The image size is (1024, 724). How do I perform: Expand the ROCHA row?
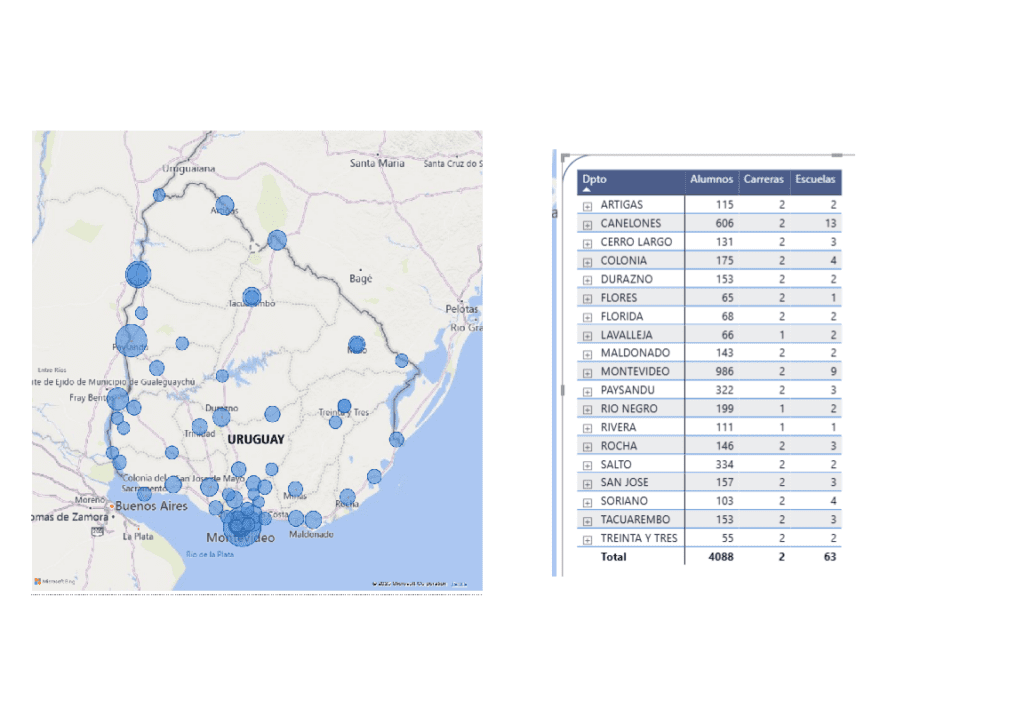tap(587, 447)
